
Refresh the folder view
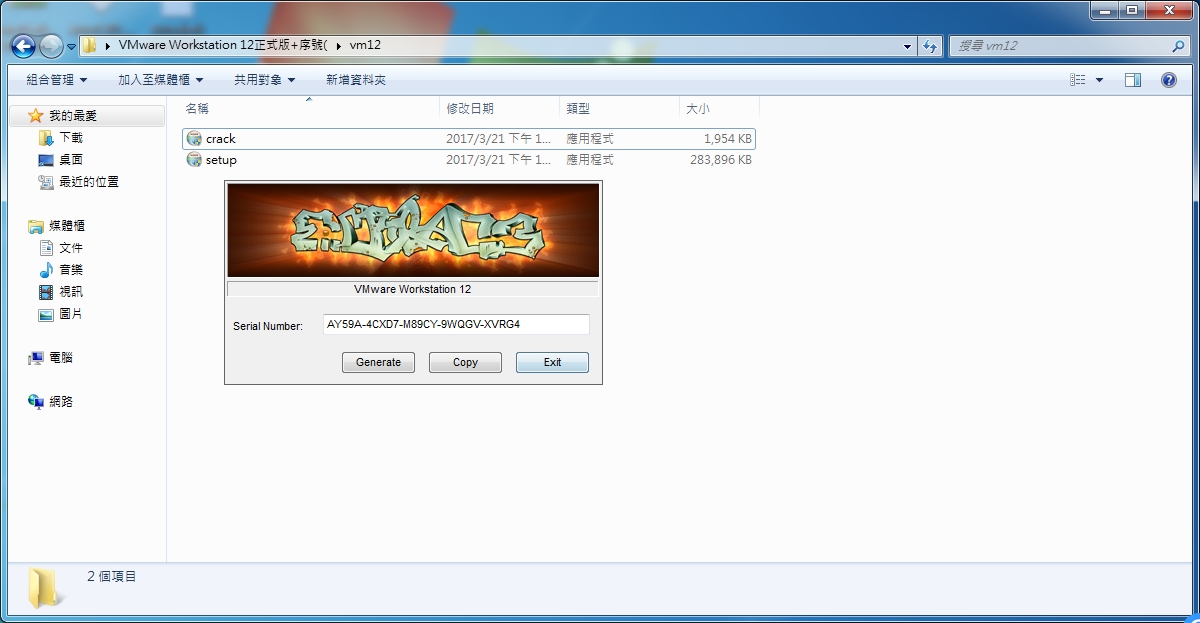931,46
